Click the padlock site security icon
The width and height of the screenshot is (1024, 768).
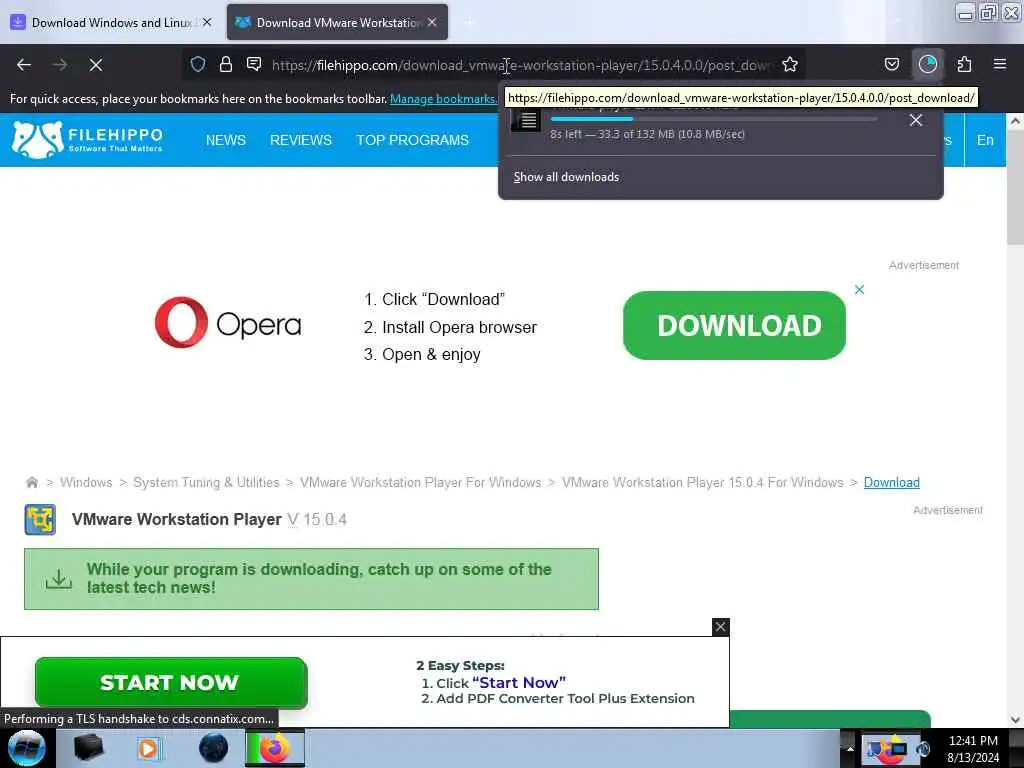pyautogui.click(x=226, y=64)
